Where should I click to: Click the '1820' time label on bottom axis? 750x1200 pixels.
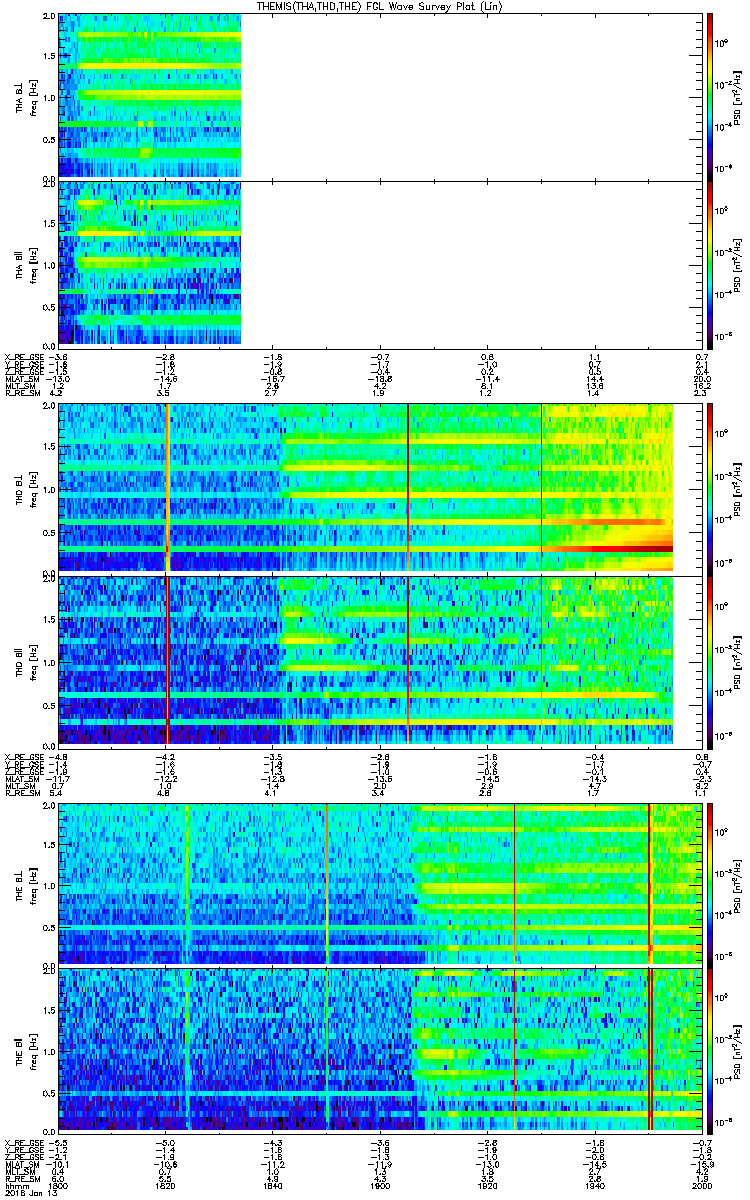165,1186
